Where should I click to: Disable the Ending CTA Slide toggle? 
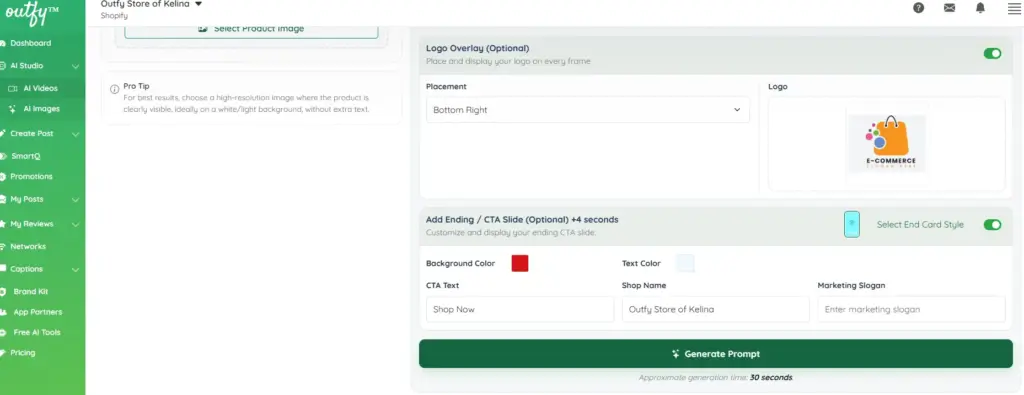click(x=992, y=225)
